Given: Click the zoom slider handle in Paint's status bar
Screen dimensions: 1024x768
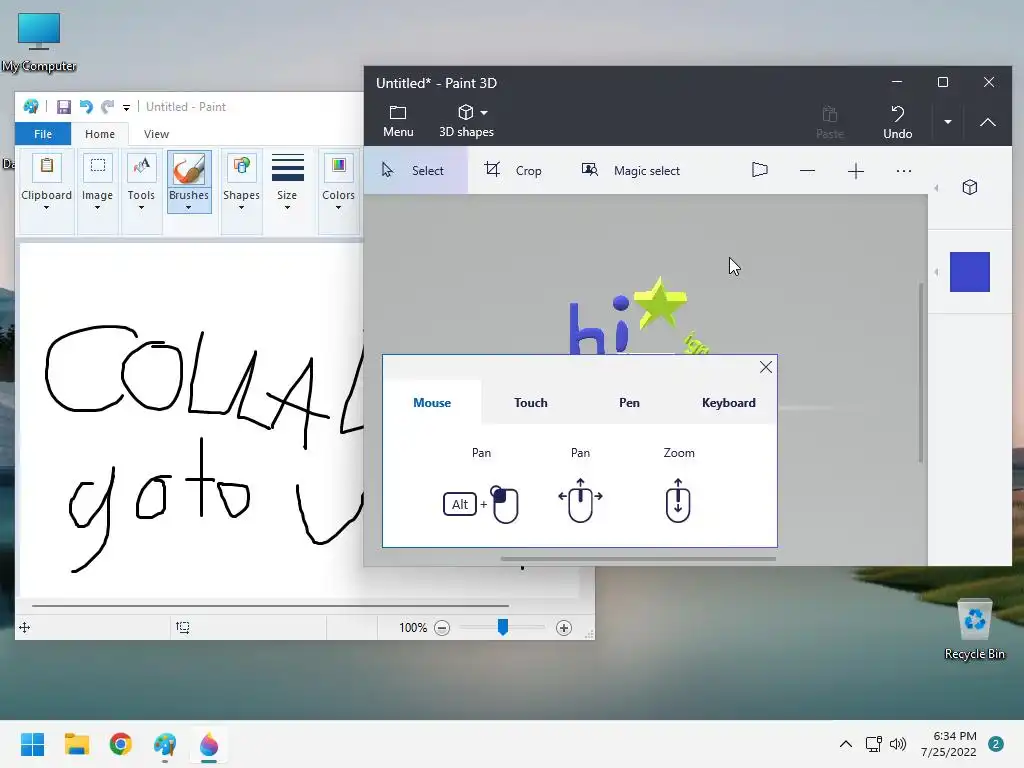Looking at the screenshot, I should coord(502,628).
